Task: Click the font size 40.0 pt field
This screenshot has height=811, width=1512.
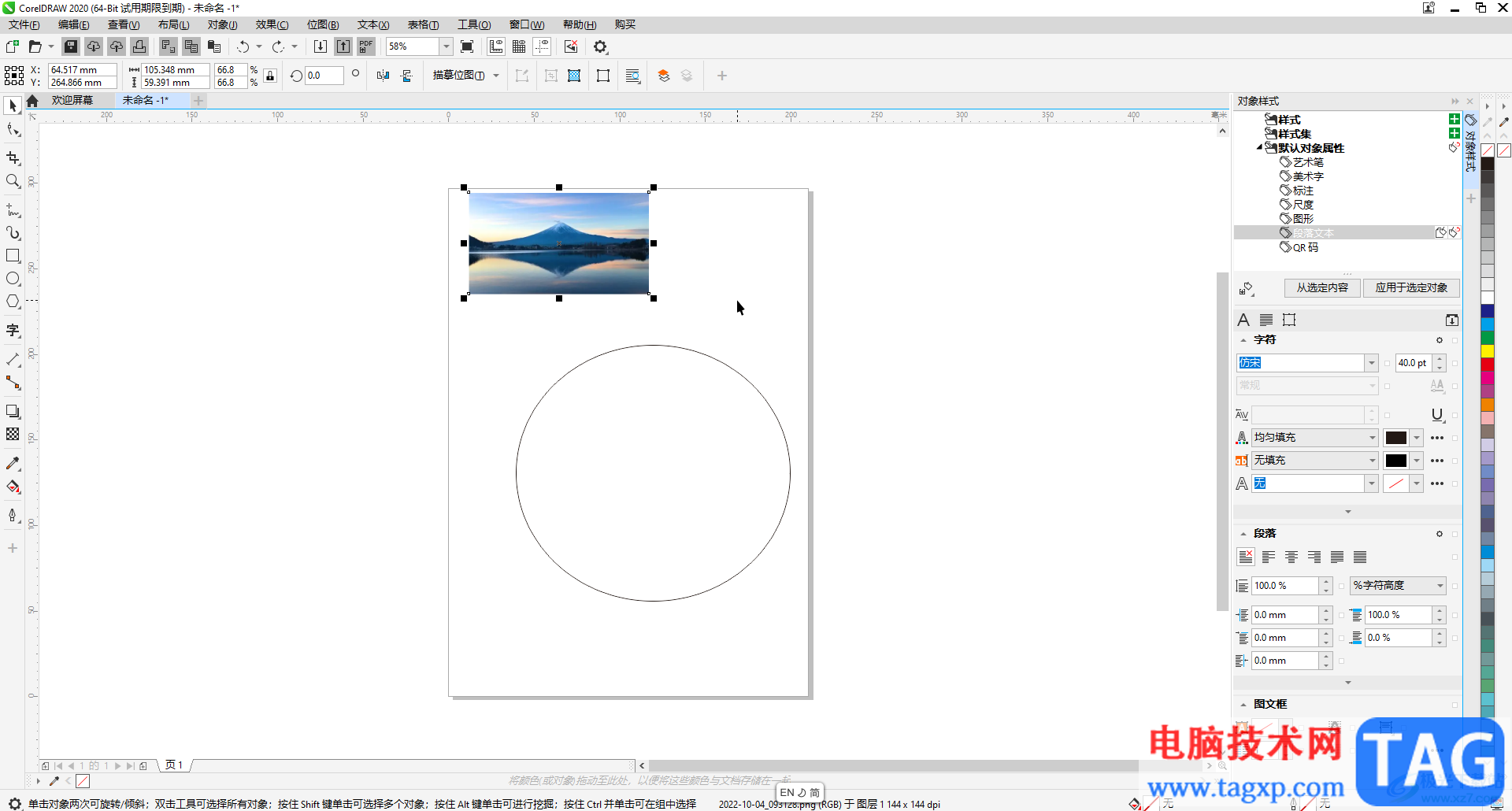Action: point(1414,363)
